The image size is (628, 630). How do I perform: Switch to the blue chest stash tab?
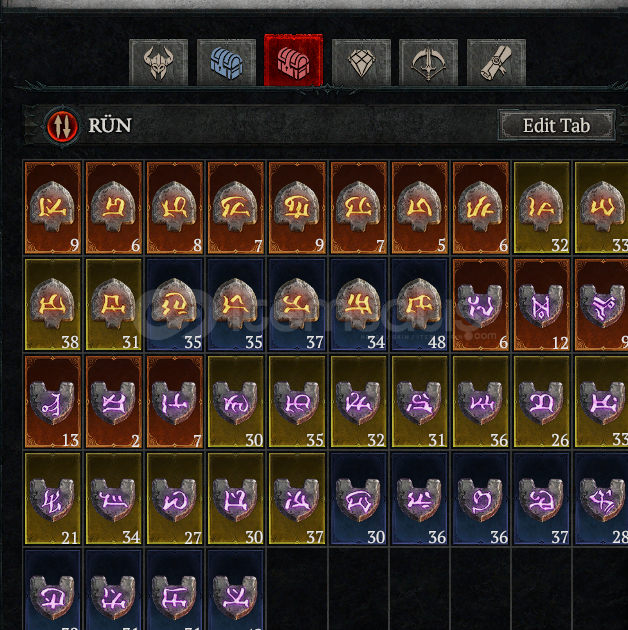pos(226,63)
